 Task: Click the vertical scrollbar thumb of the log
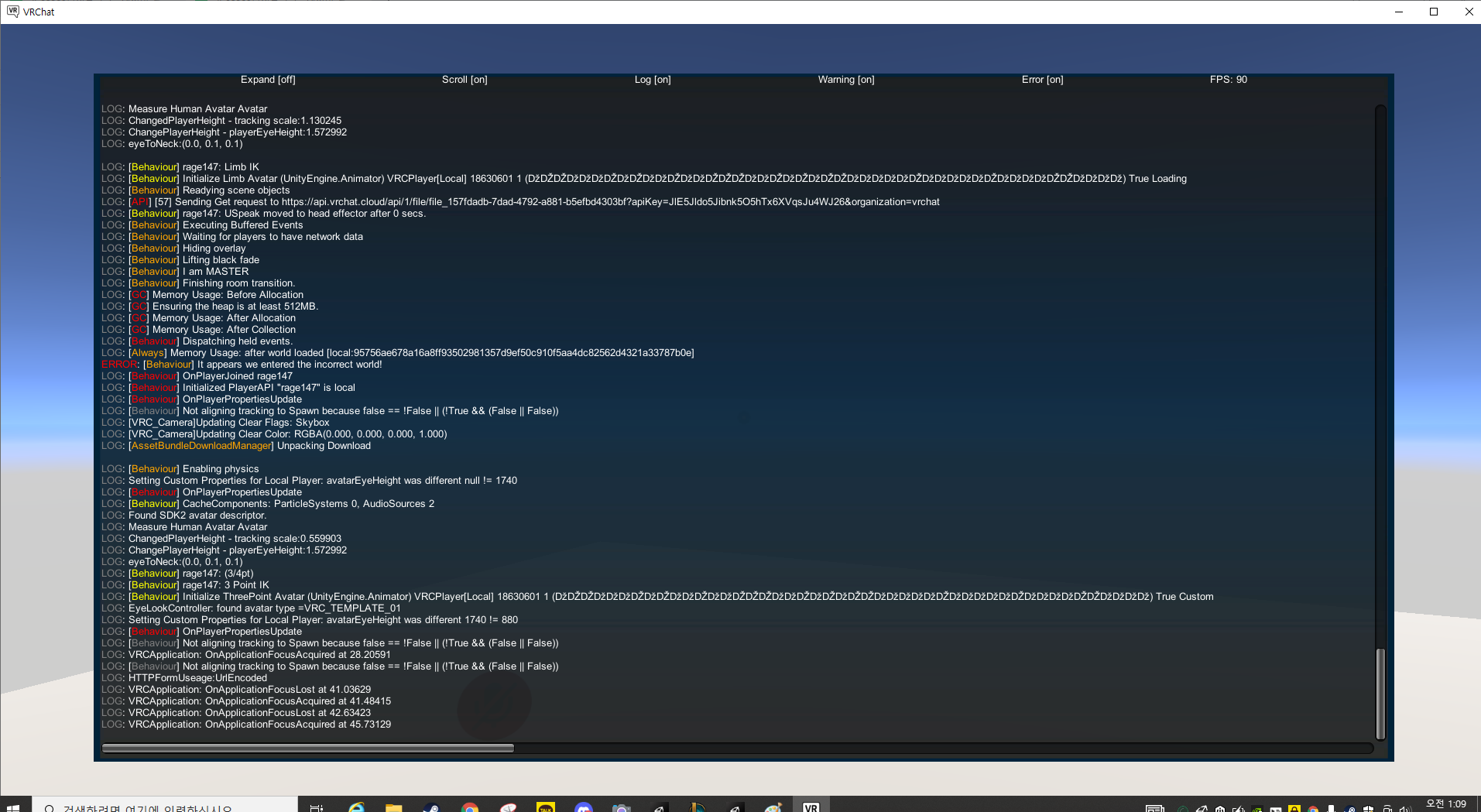click(x=1380, y=694)
